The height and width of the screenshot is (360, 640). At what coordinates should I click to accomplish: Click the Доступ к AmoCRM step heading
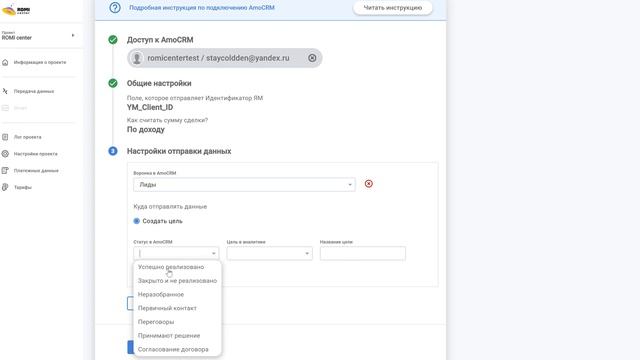(x=160, y=40)
